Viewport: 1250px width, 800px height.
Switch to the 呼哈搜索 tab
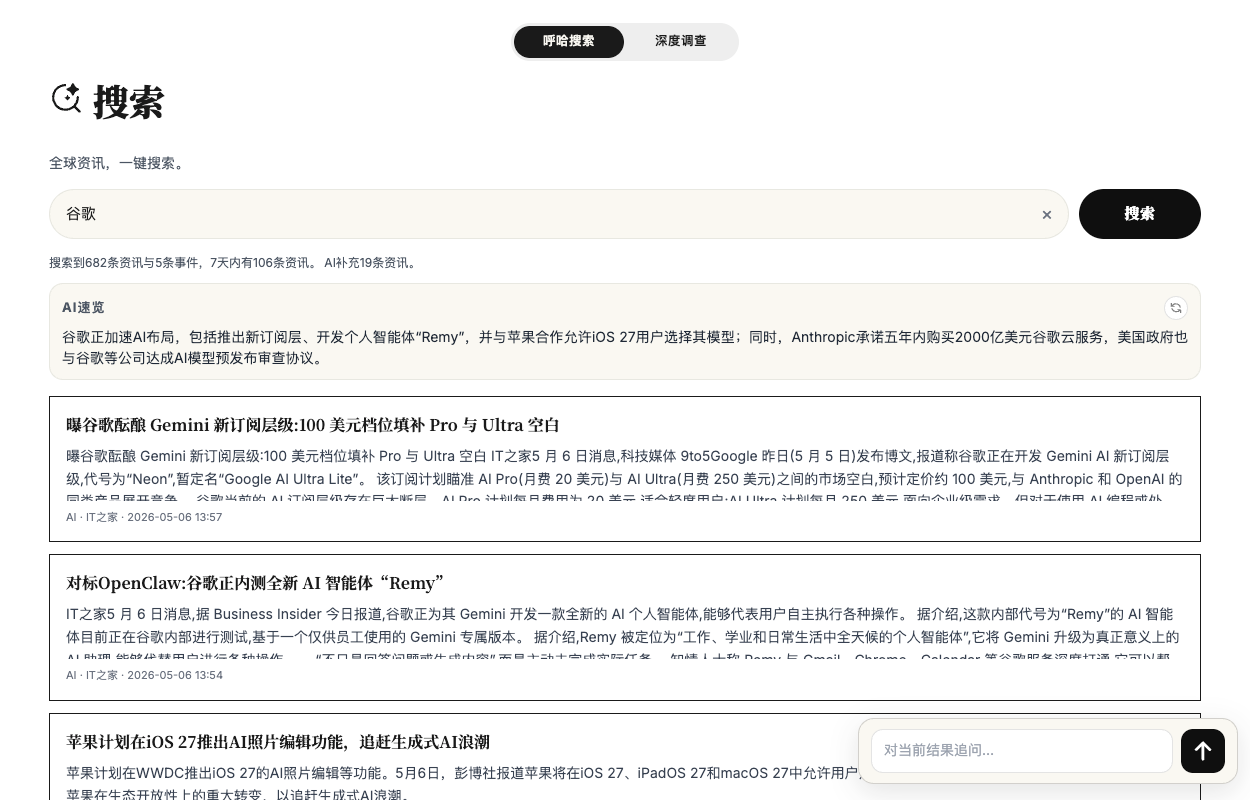tap(568, 42)
